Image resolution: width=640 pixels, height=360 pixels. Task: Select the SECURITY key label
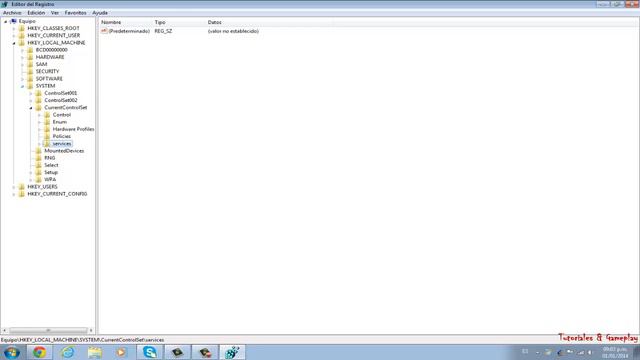coord(47,71)
